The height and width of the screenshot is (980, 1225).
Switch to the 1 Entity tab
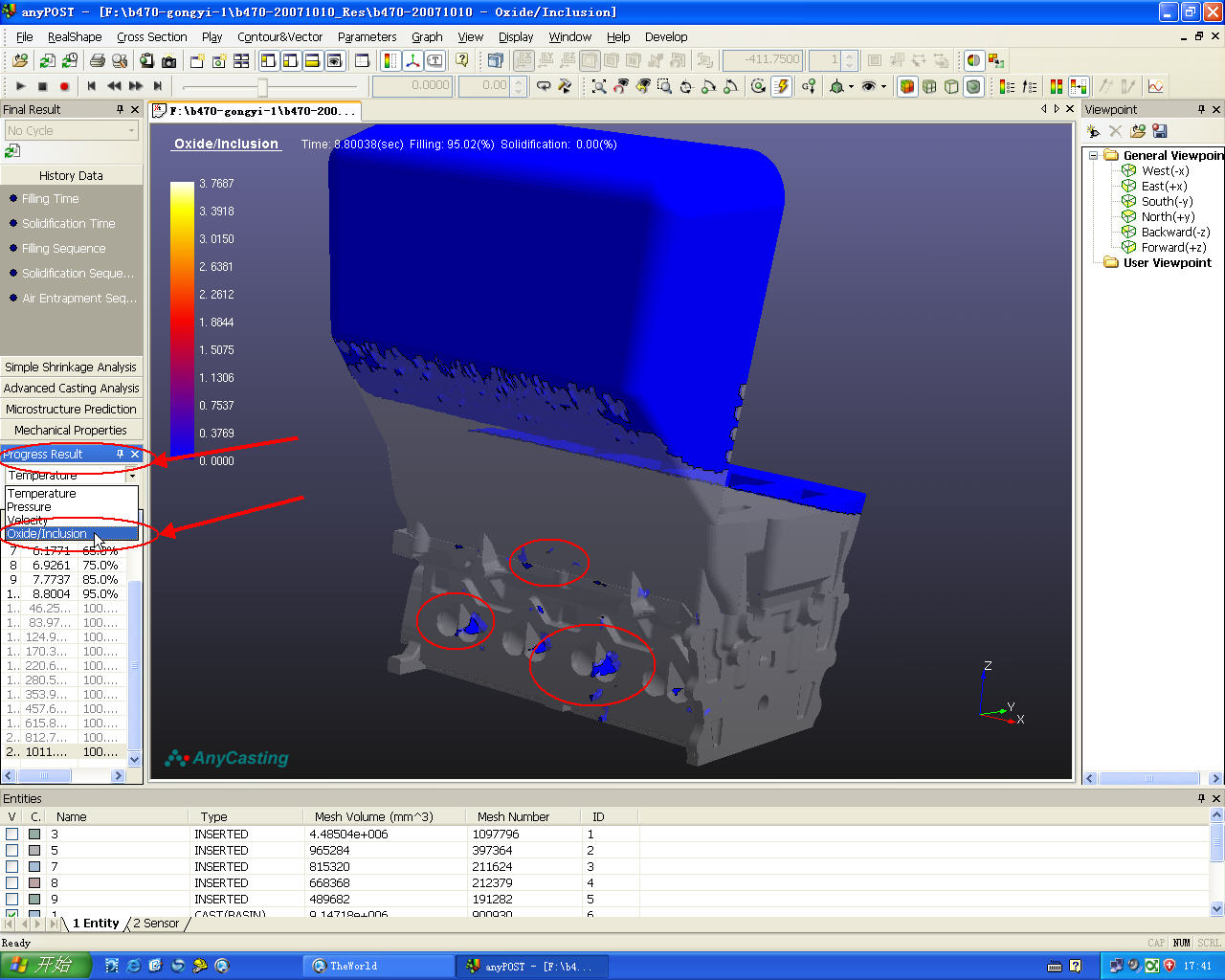click(96, 924)
